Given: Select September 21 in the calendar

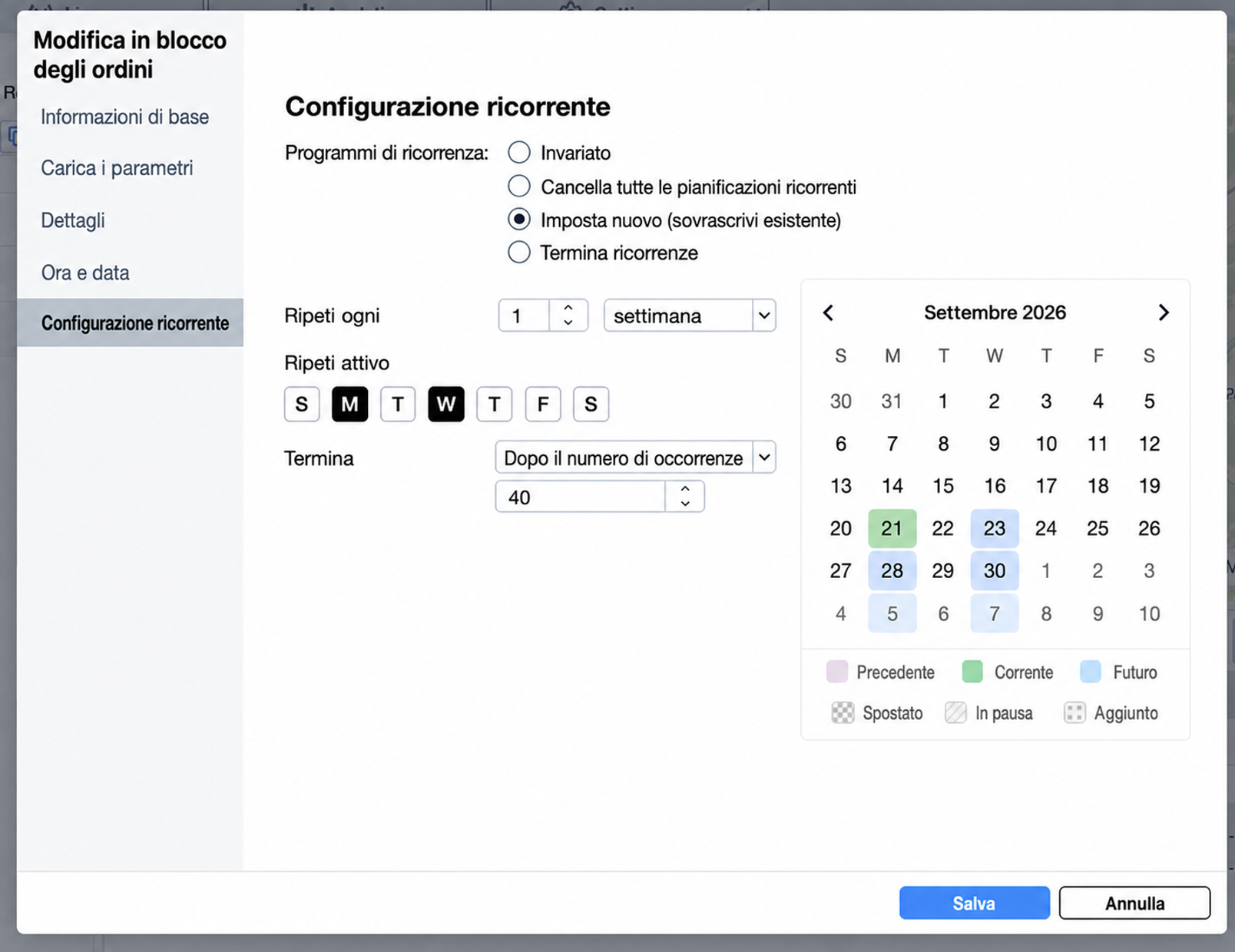Looking at the screenshot, I should click(x=892, y=528).
